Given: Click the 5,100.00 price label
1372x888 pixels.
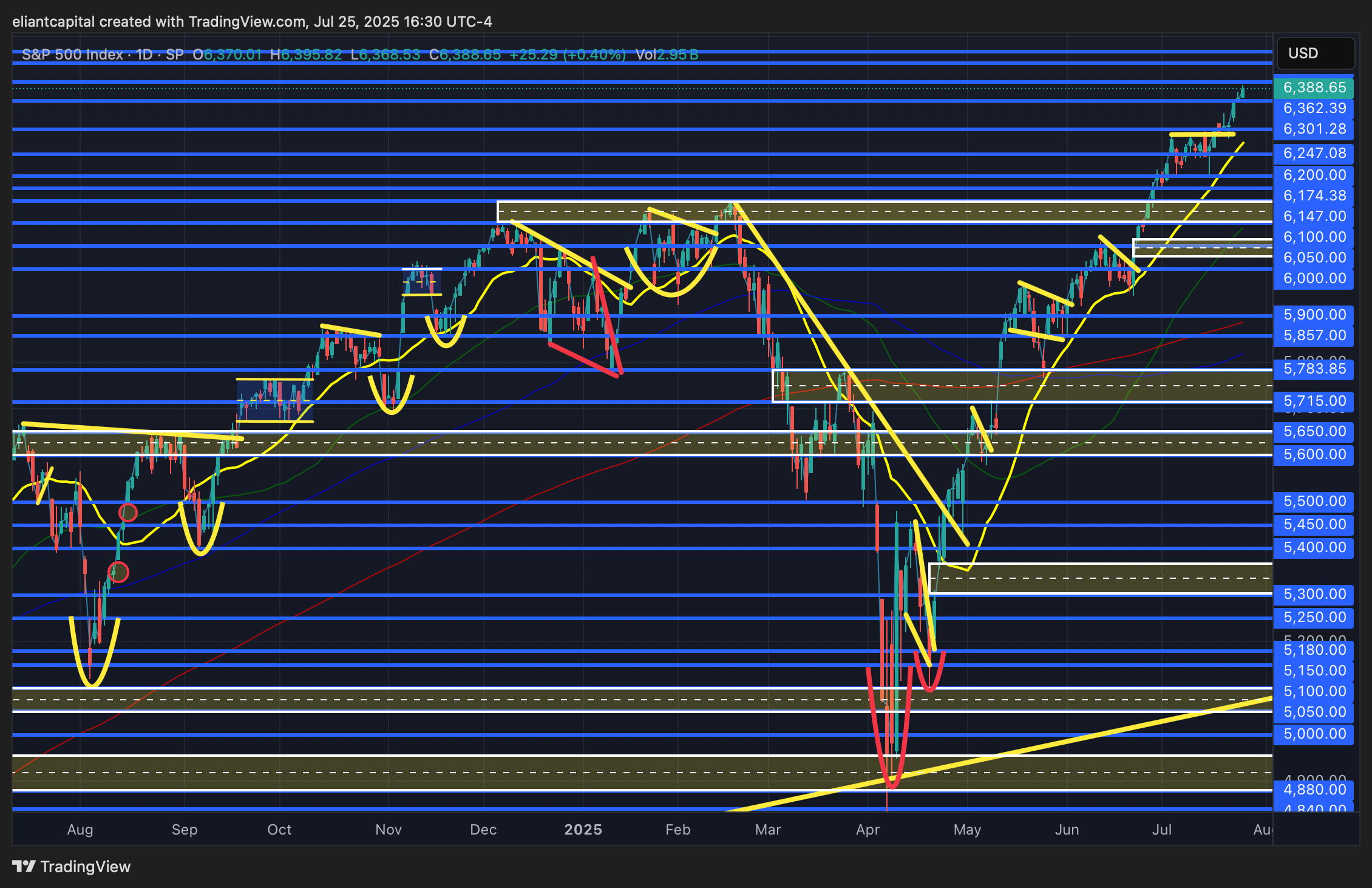Looking at the screenshot, I should pyautogui.click(x=1314, y=691).
